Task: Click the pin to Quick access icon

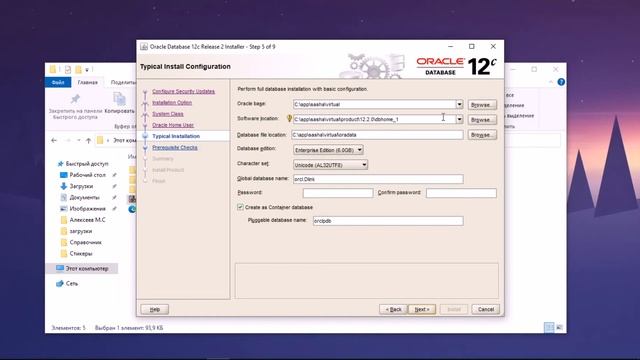Action: pos(75,99)
